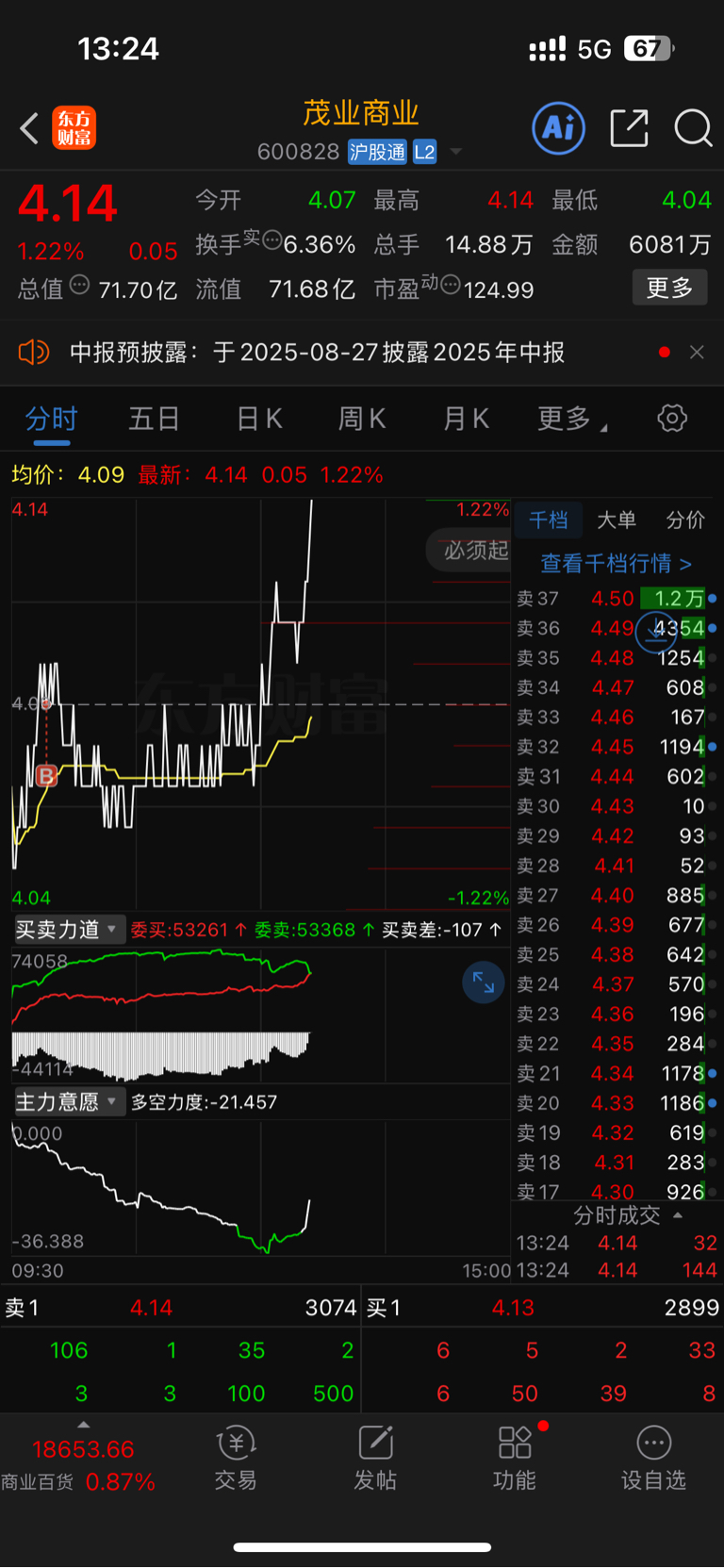Tap the iOS home indicator bar
The width and height of the screenshot is (724, 1568).
pyautogui.click(x=362, y=1547)
